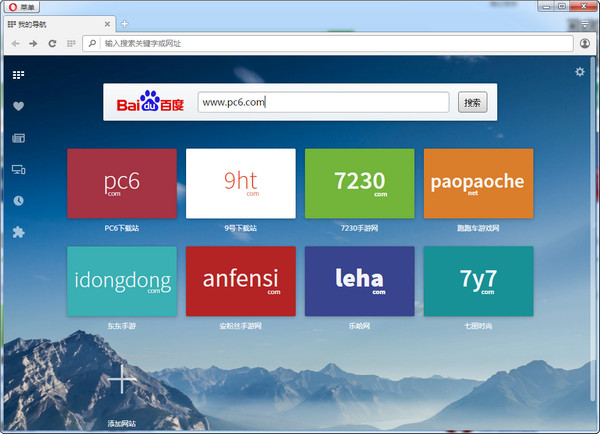Click the 七丽时尚 label

[x=478, y=326]
